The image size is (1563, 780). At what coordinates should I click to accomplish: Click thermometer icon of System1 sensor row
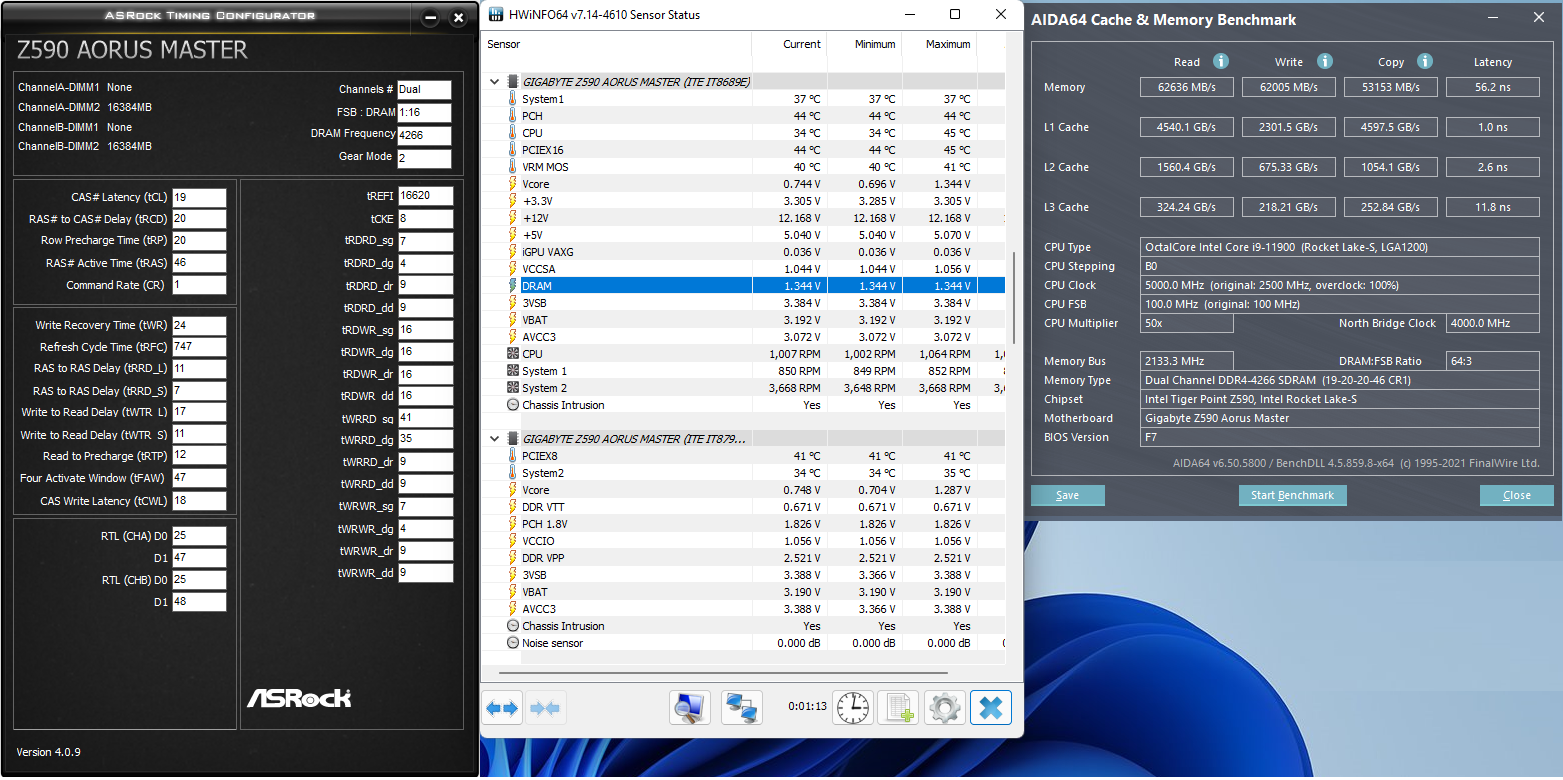(513, 99)
